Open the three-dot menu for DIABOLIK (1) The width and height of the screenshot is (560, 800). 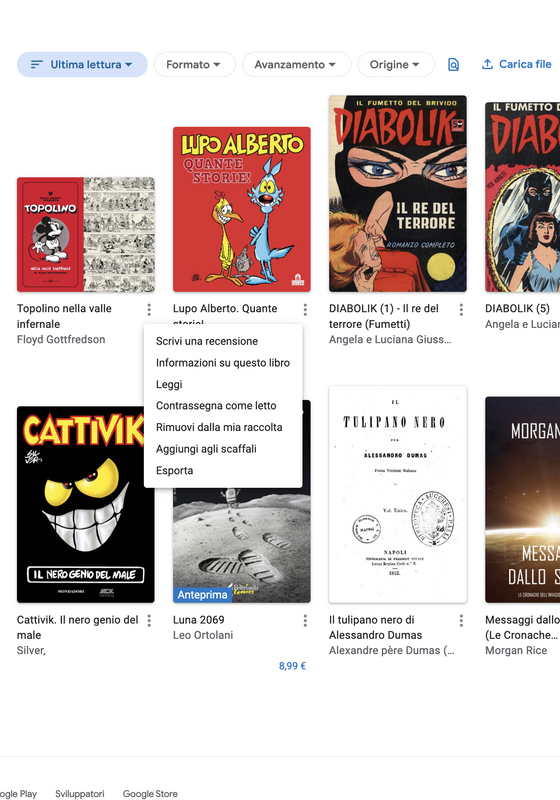[461, 309]
